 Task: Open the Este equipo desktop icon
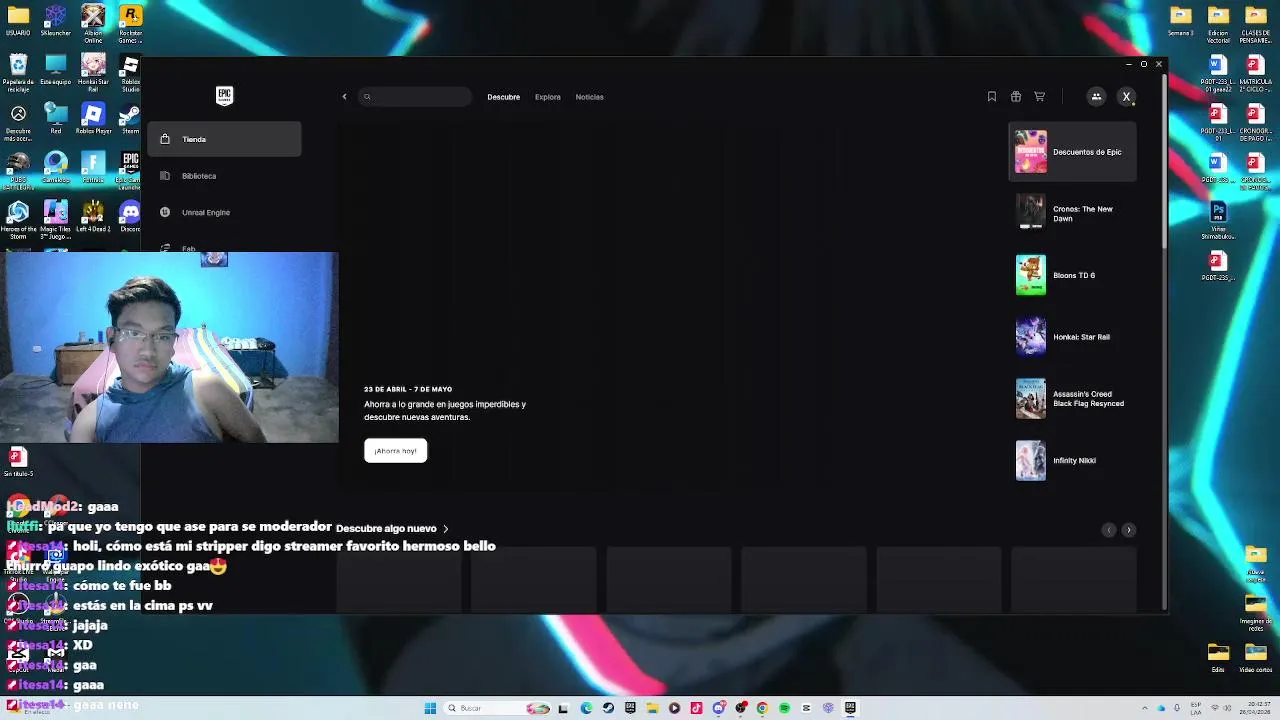(x=55, y=70)
